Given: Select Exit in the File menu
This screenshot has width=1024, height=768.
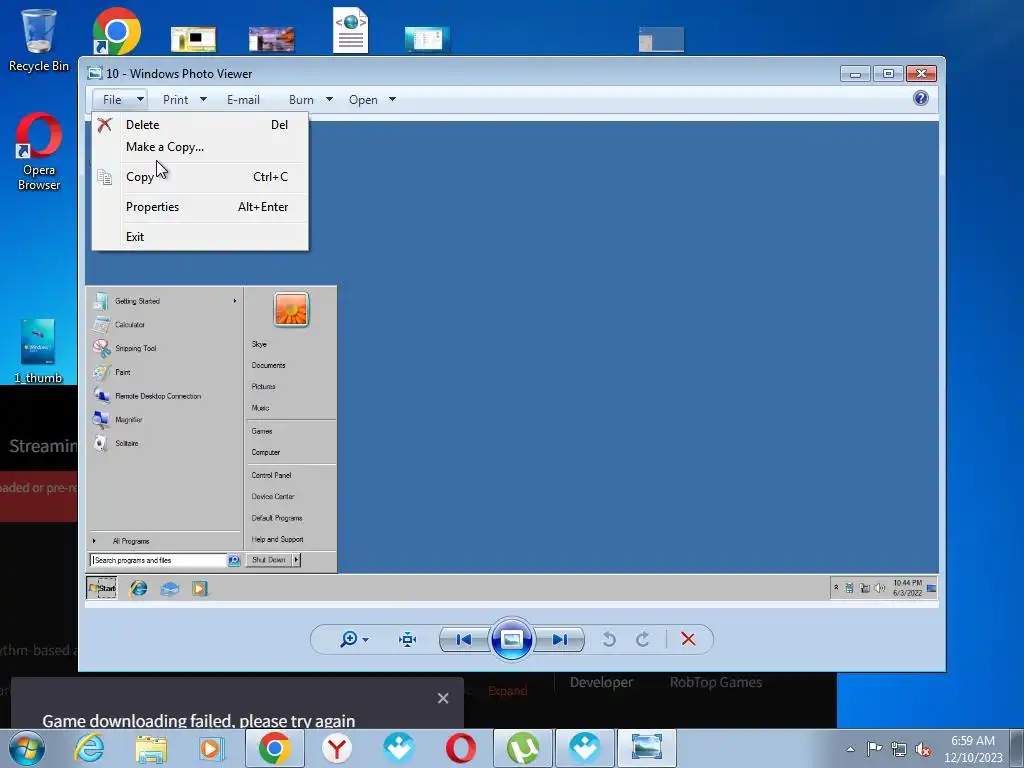Looking at the screenshot, I should [x=200, y=237].
